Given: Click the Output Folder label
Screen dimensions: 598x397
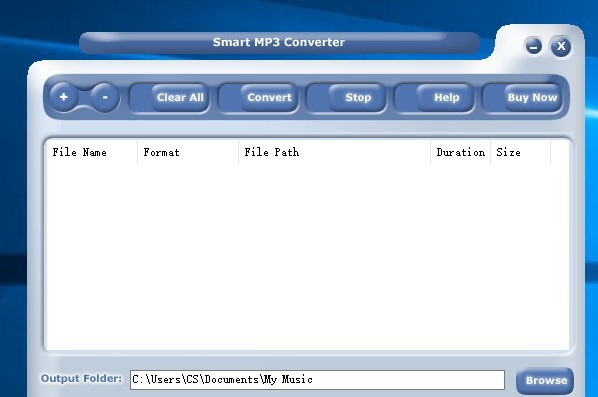Looking at the screenshot, I should (81, 379).
